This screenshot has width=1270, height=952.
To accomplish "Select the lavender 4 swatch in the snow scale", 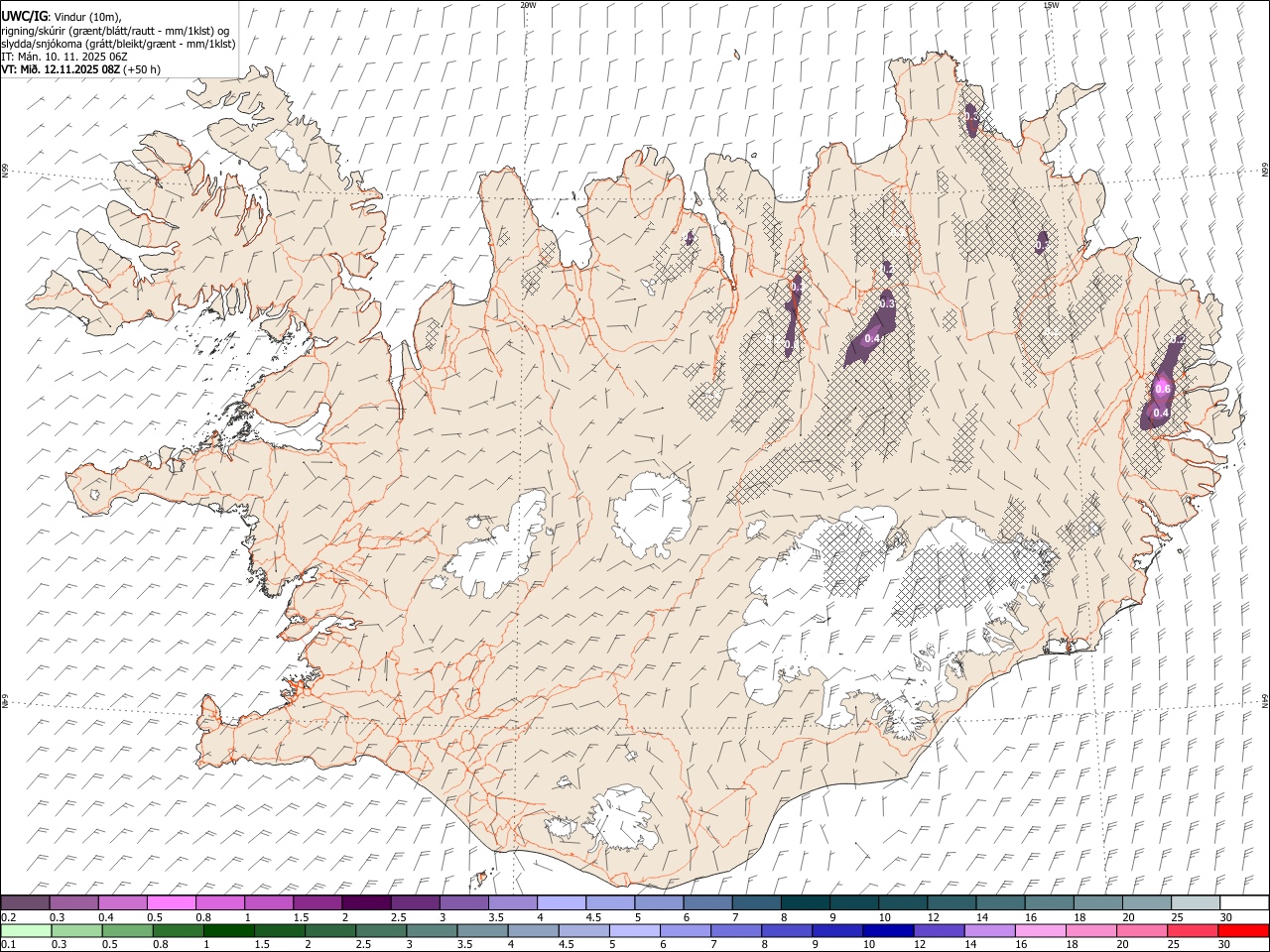I will [x=562, y=902].
